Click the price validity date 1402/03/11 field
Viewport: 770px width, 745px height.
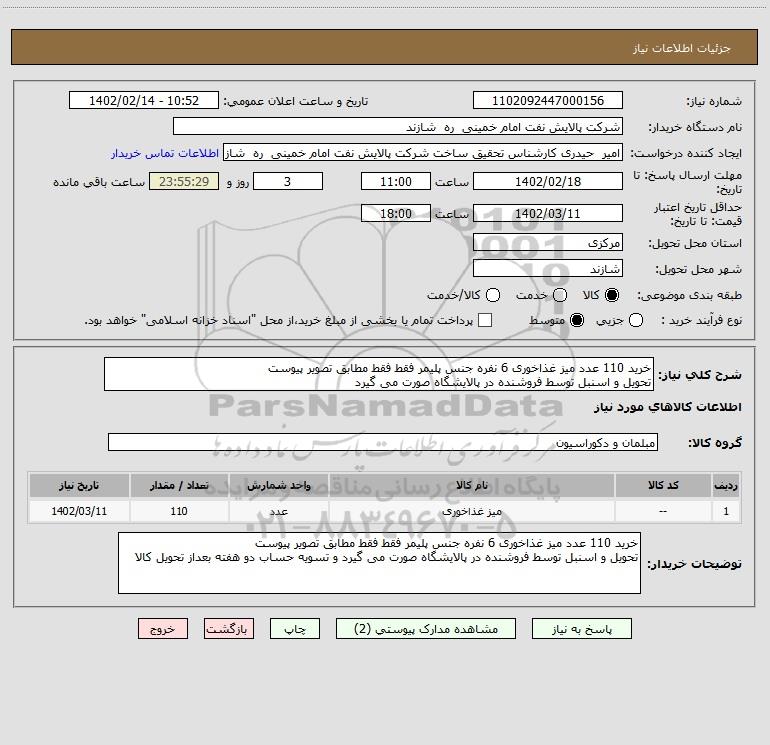pos(548,213)
